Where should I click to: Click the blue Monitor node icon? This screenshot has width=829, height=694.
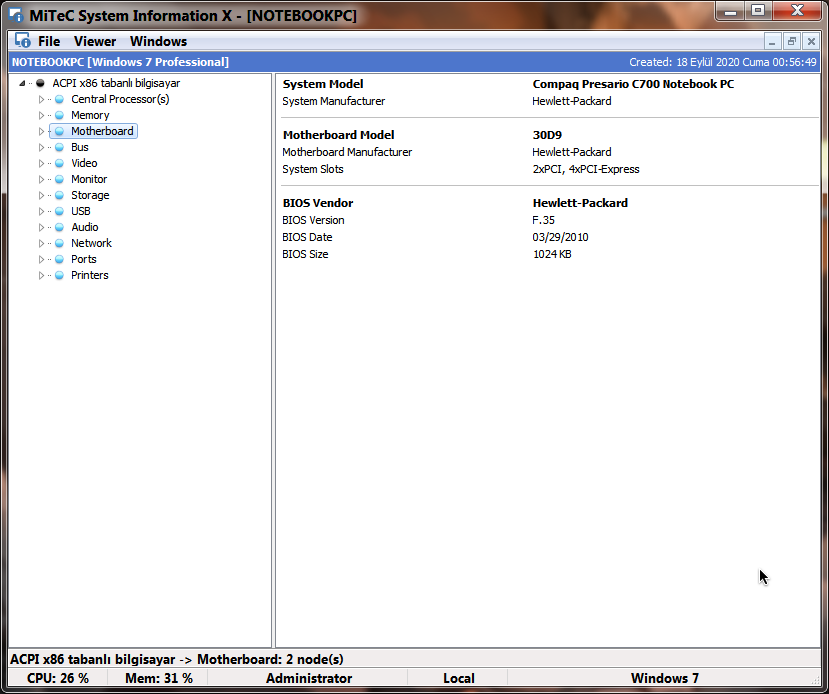[x=60, y=179]
